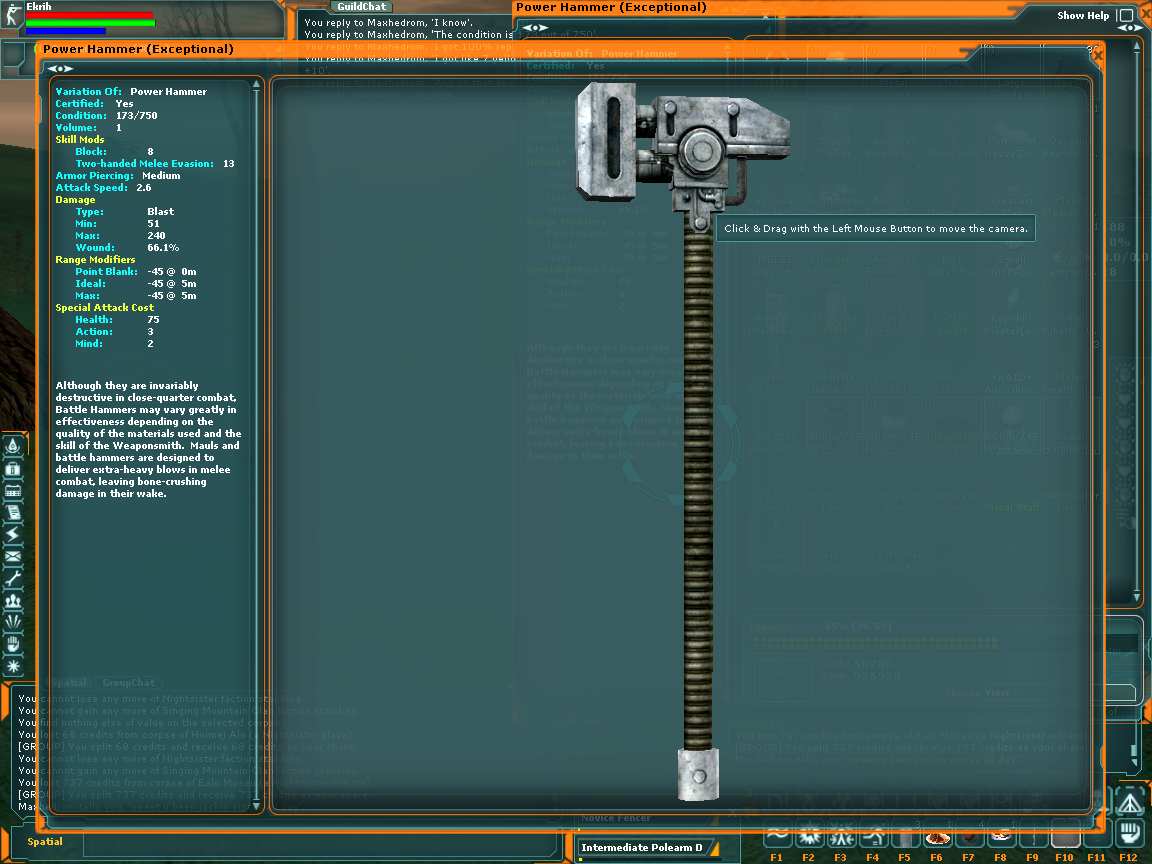The width and height of the screenshot is (1152, 864).
Task: Click the scroll-up arrow of item details panel
Action: pos(256,84)
